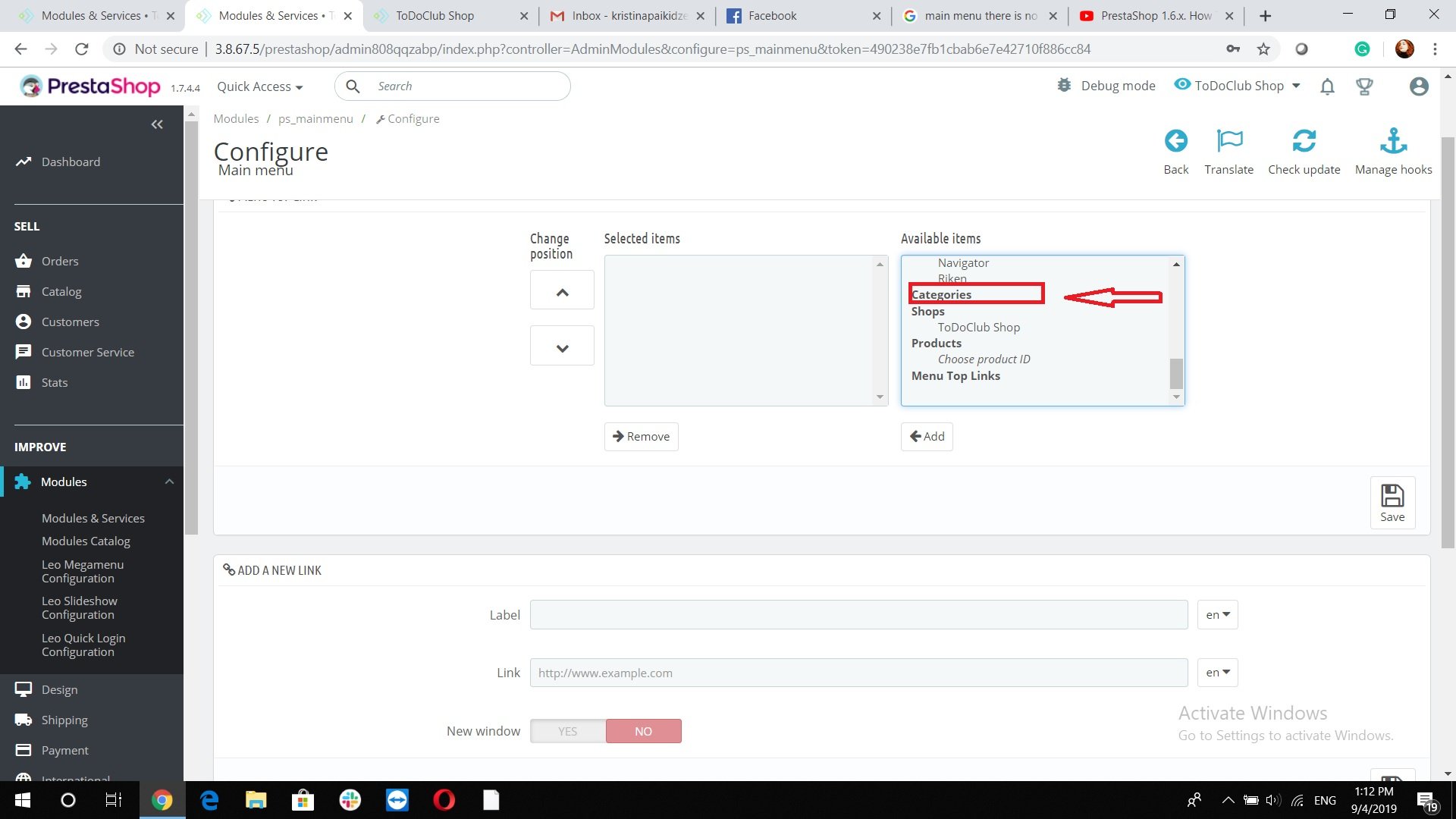The width and height of the screenshot is (1456, 819).
Task: Click the trophy icon in header
Action: point(1364,86)
